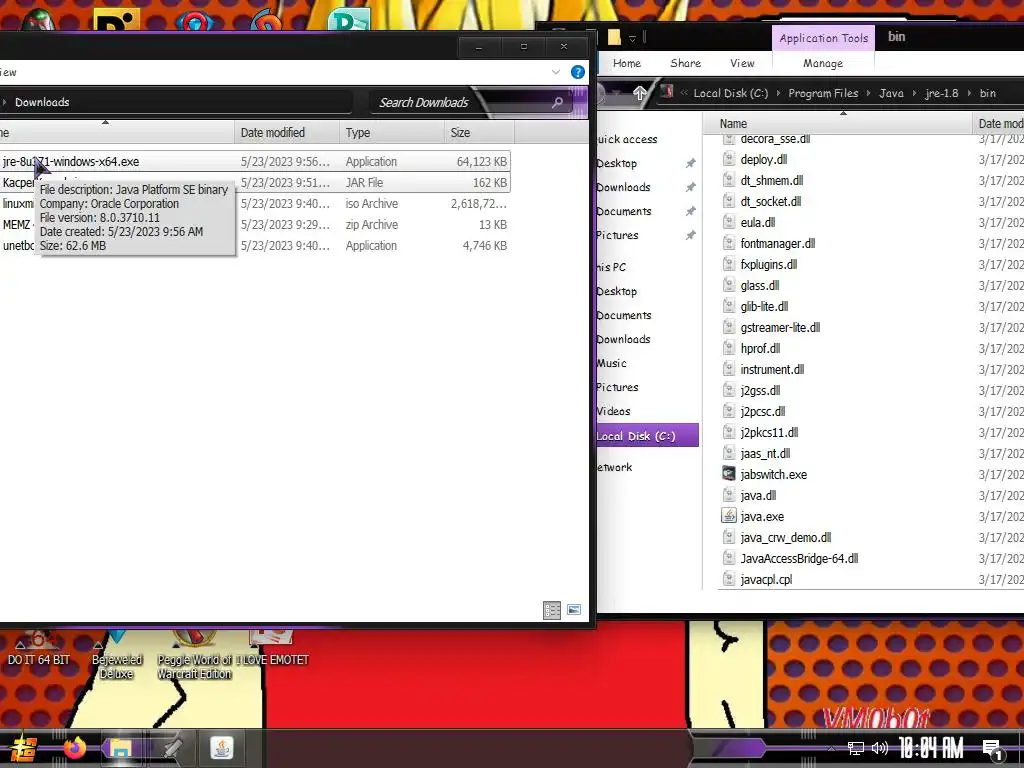
Task: Select JavaAccessBridge-64.dll file icon
Action: click(729, 558)
